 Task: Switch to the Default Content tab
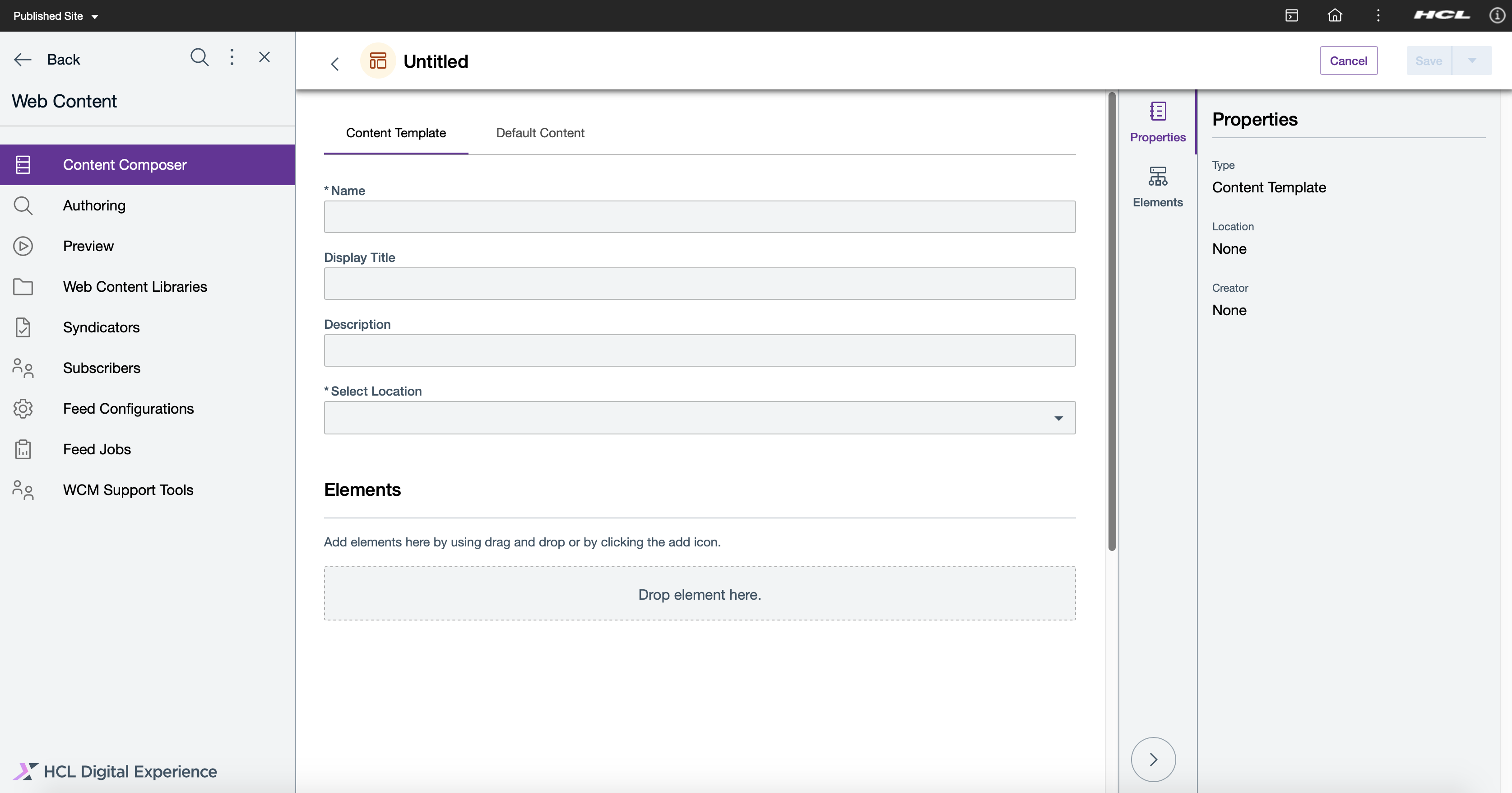coord(540,133)
